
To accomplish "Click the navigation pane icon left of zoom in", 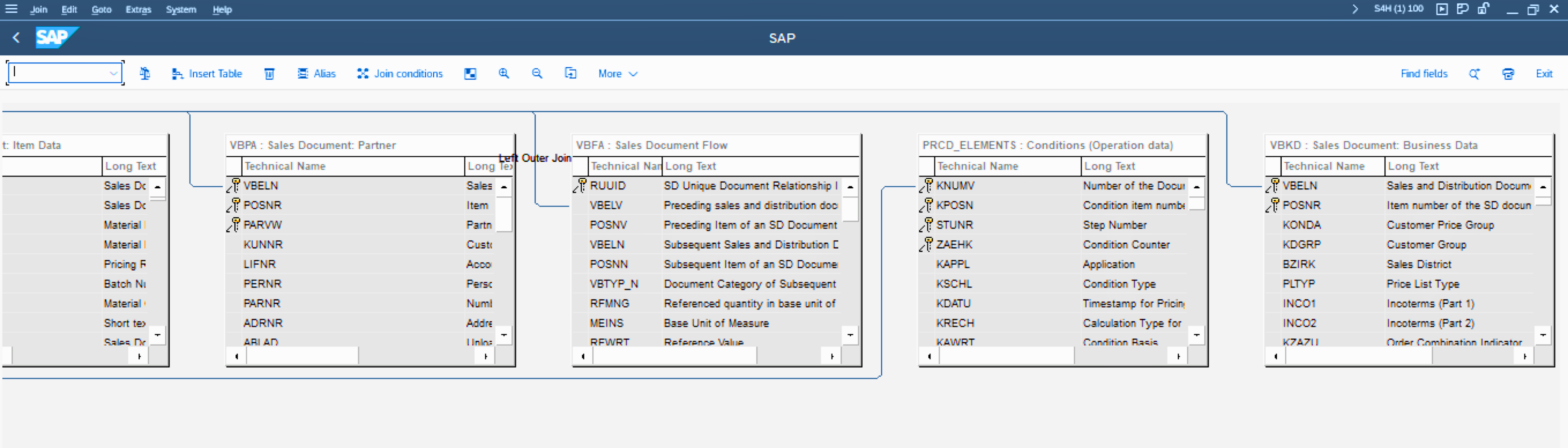I will 470,73.
